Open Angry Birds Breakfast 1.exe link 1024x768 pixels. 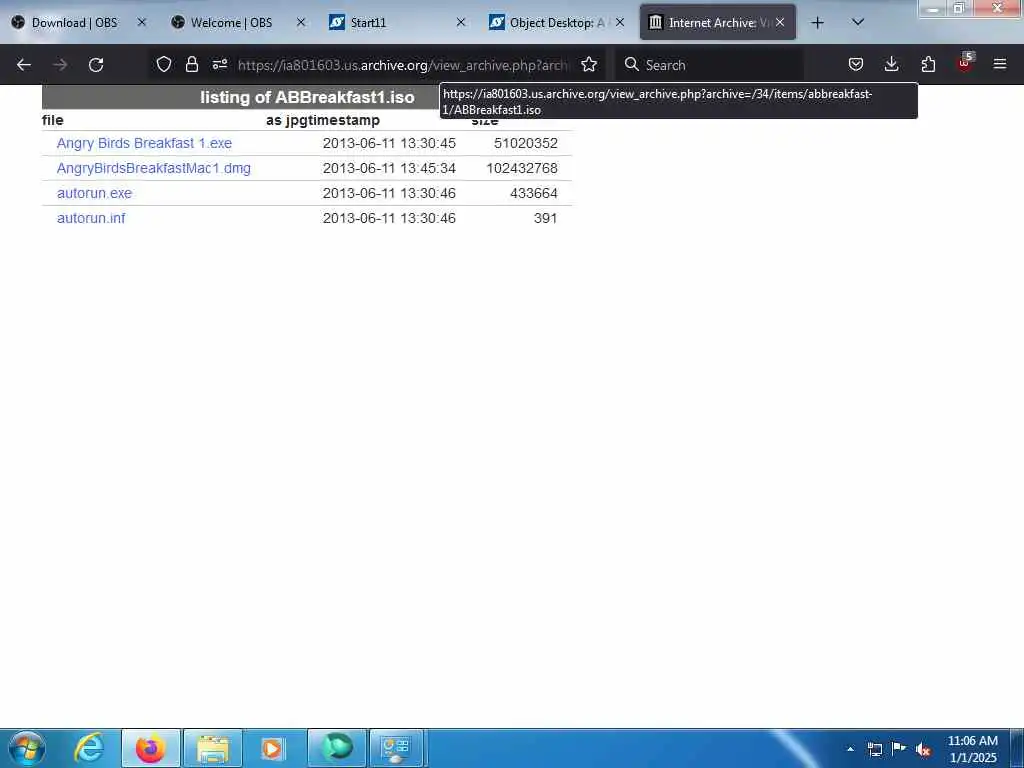(144, 143)
